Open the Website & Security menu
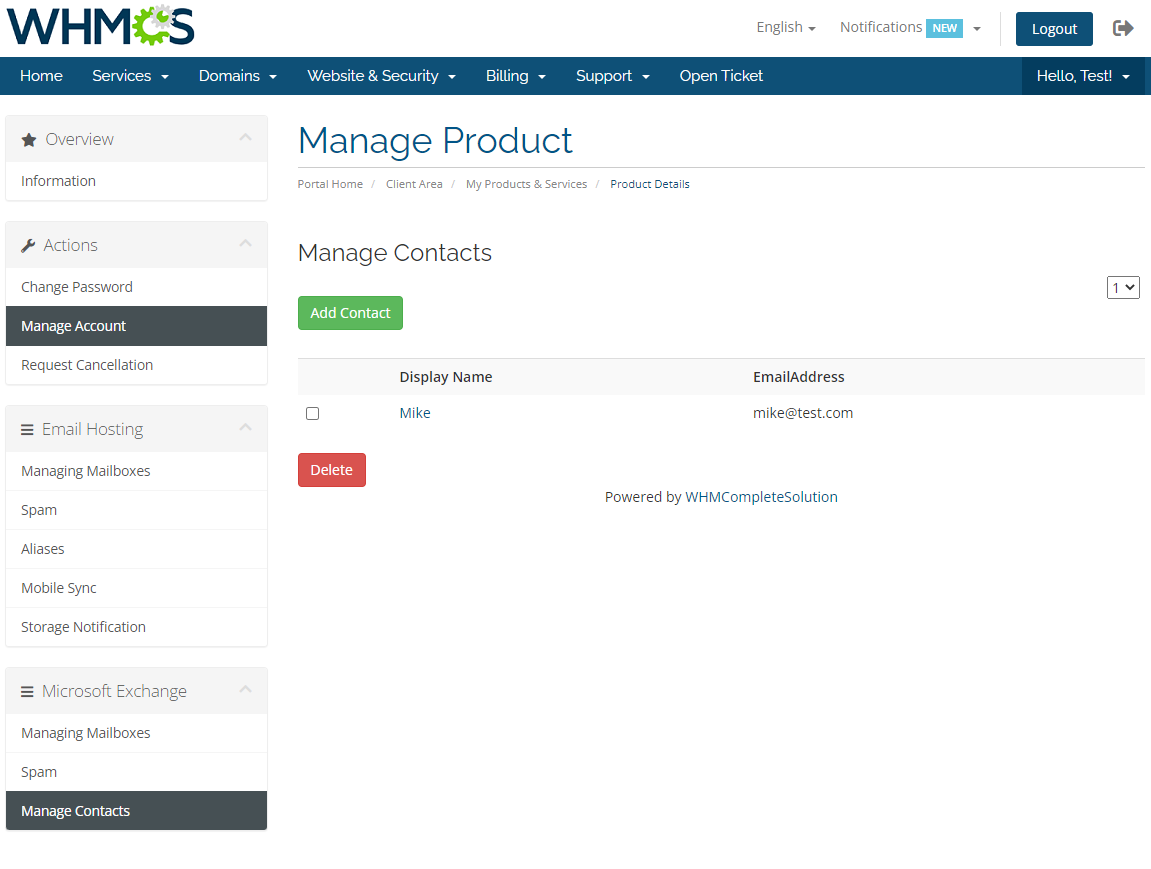Screen dimensions: 1151x869 (382, 76)
